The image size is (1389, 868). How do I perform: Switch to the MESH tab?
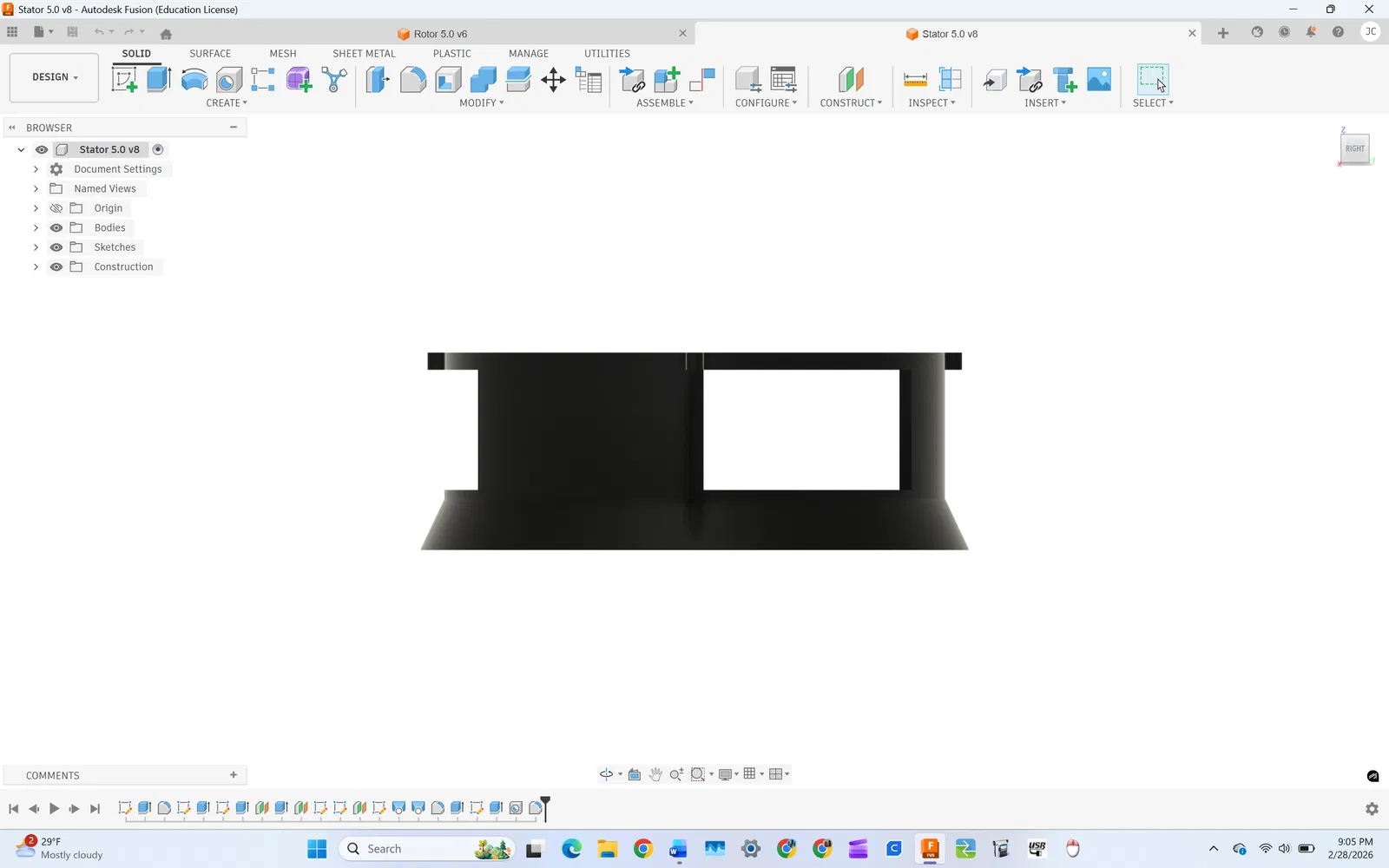[x=283, y=54]
